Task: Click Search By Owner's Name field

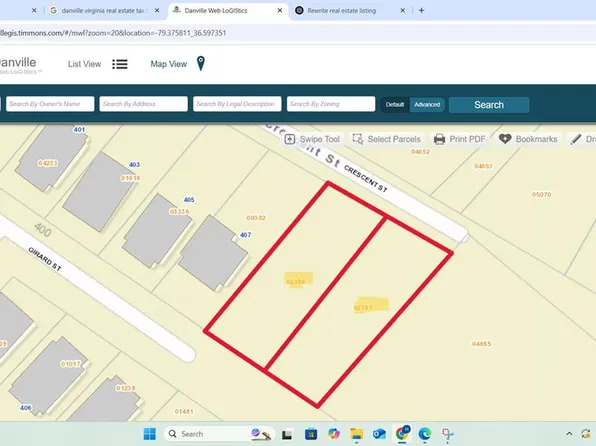Action: click(50, 104)
